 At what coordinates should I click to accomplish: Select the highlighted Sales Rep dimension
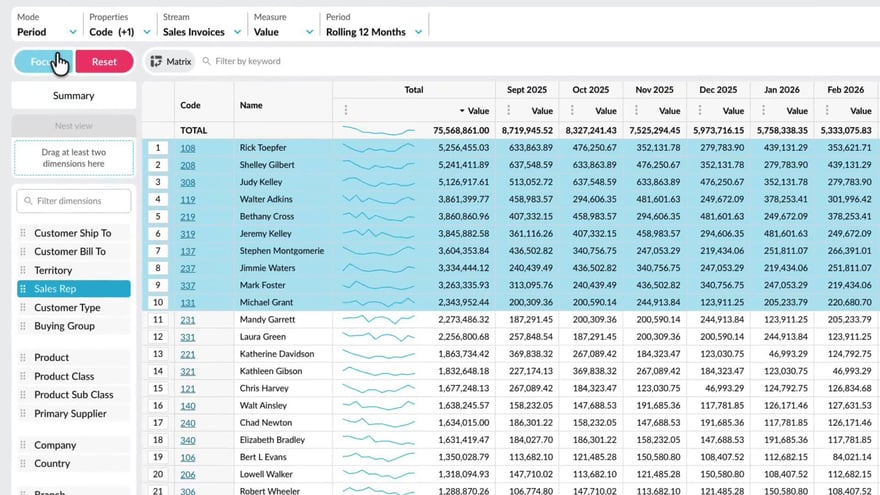[74, 288]
